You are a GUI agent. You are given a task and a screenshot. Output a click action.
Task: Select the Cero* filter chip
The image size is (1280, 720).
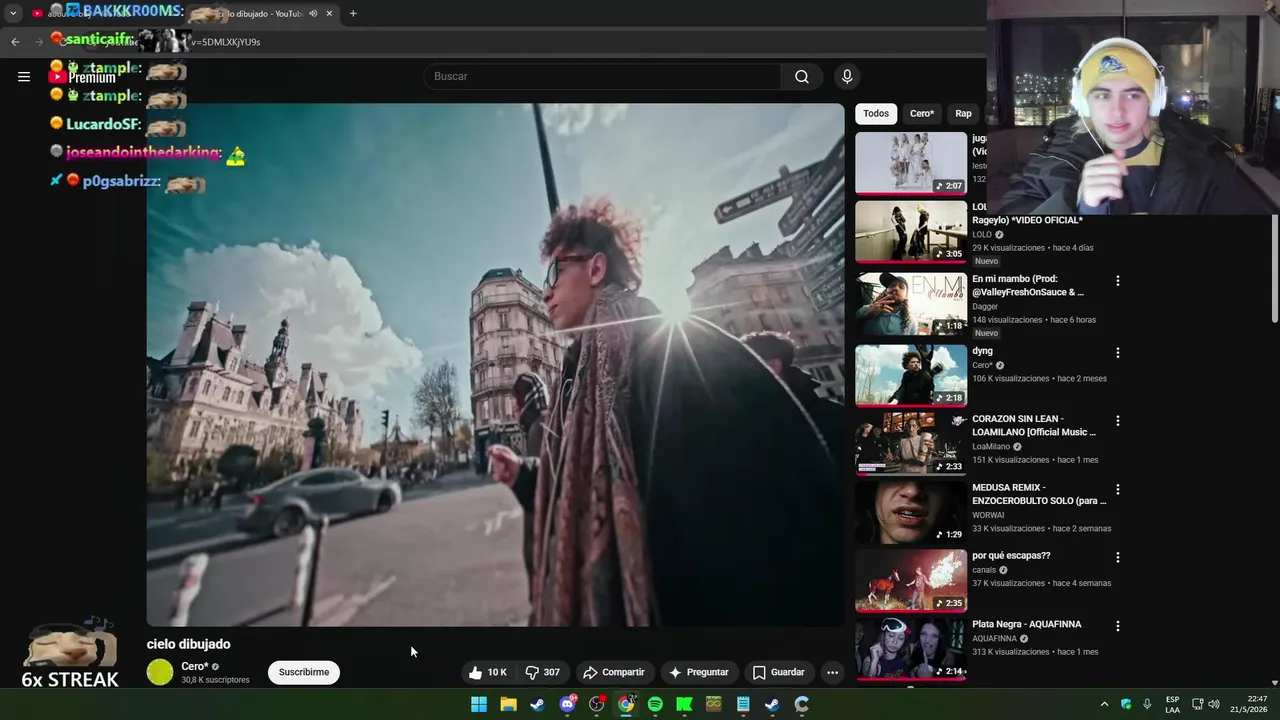tap(922, 114)
